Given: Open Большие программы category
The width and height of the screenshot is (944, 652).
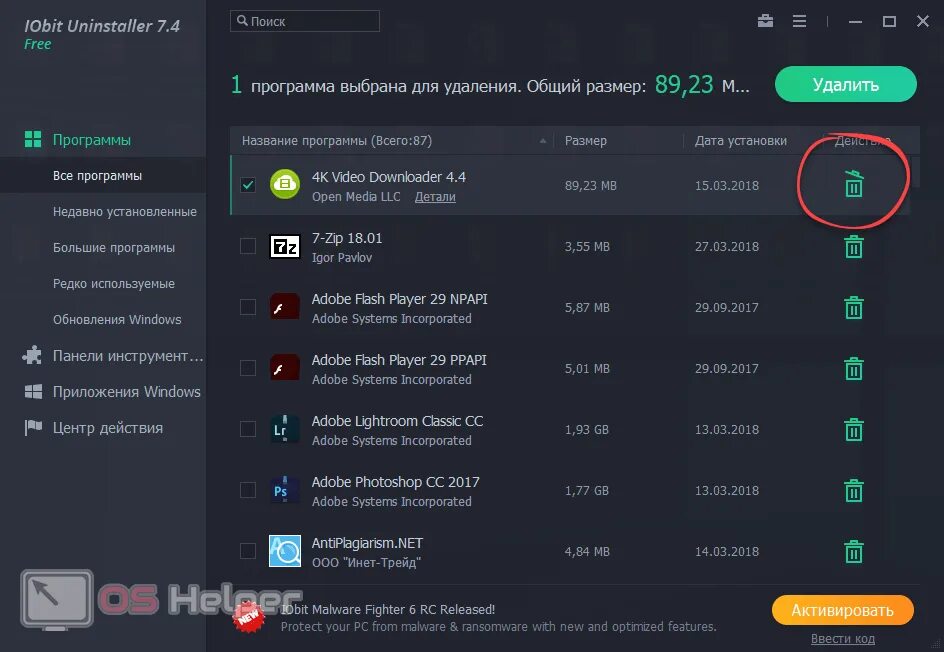Looking at the screenshot, I should tap(114, 247).
